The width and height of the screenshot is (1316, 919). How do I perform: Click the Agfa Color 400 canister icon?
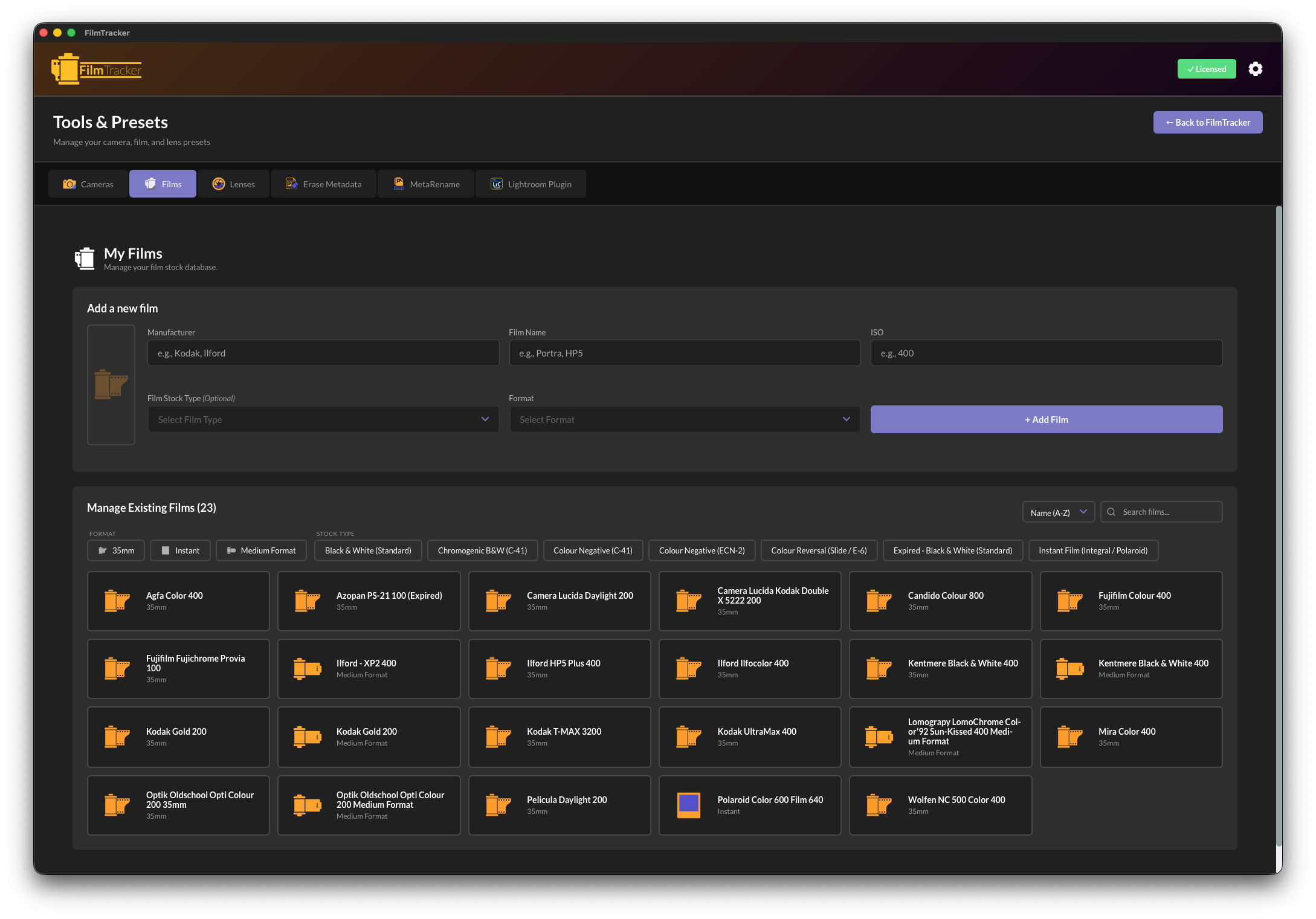click(x=117, y=601)
